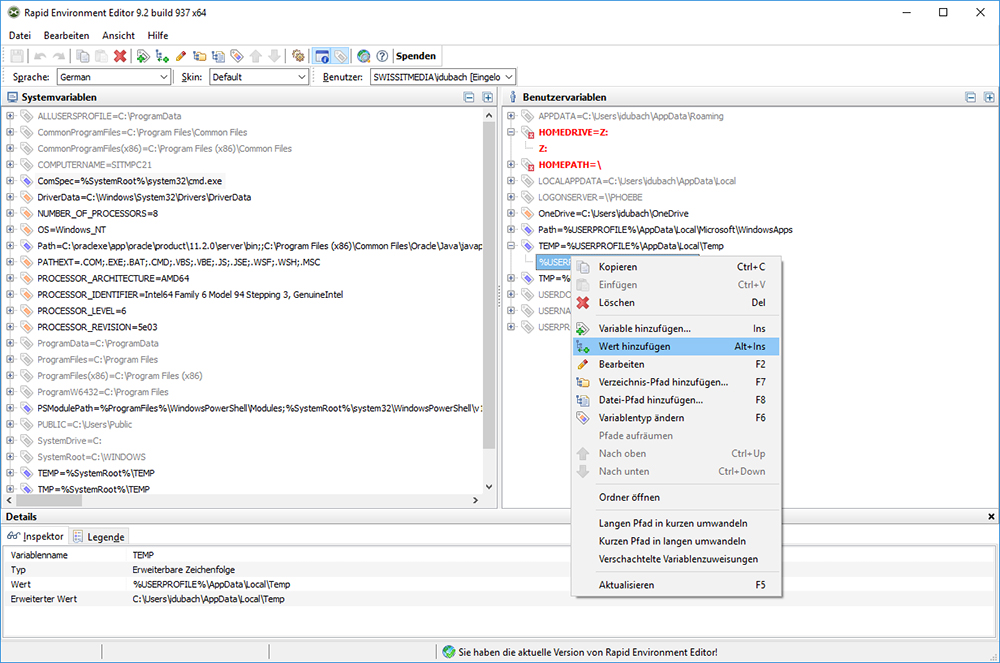The width and height of the screenshot is (1000, 663).
Task: Click the Systemvariablen horizontal scrollbar thumb
Action: click(x=48, y=500)
